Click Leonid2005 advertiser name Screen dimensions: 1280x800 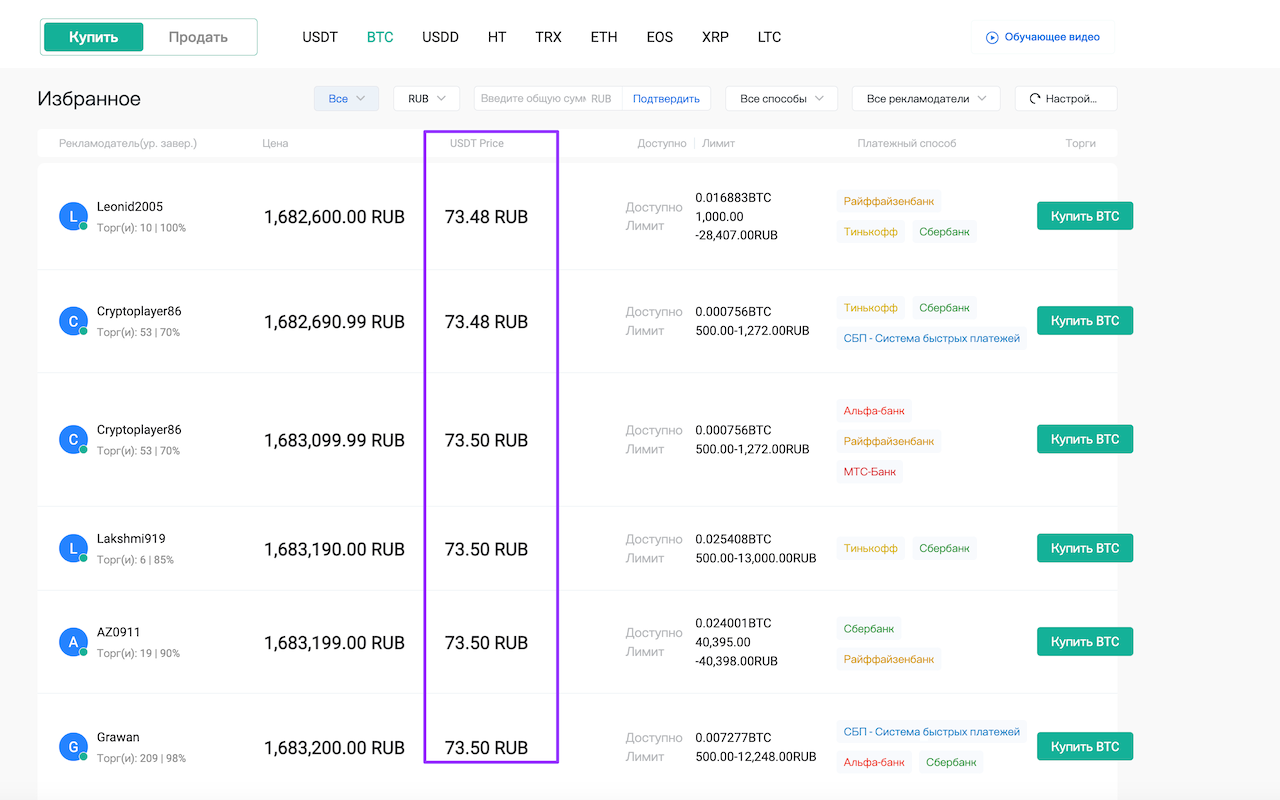click(x=130, y=207)
